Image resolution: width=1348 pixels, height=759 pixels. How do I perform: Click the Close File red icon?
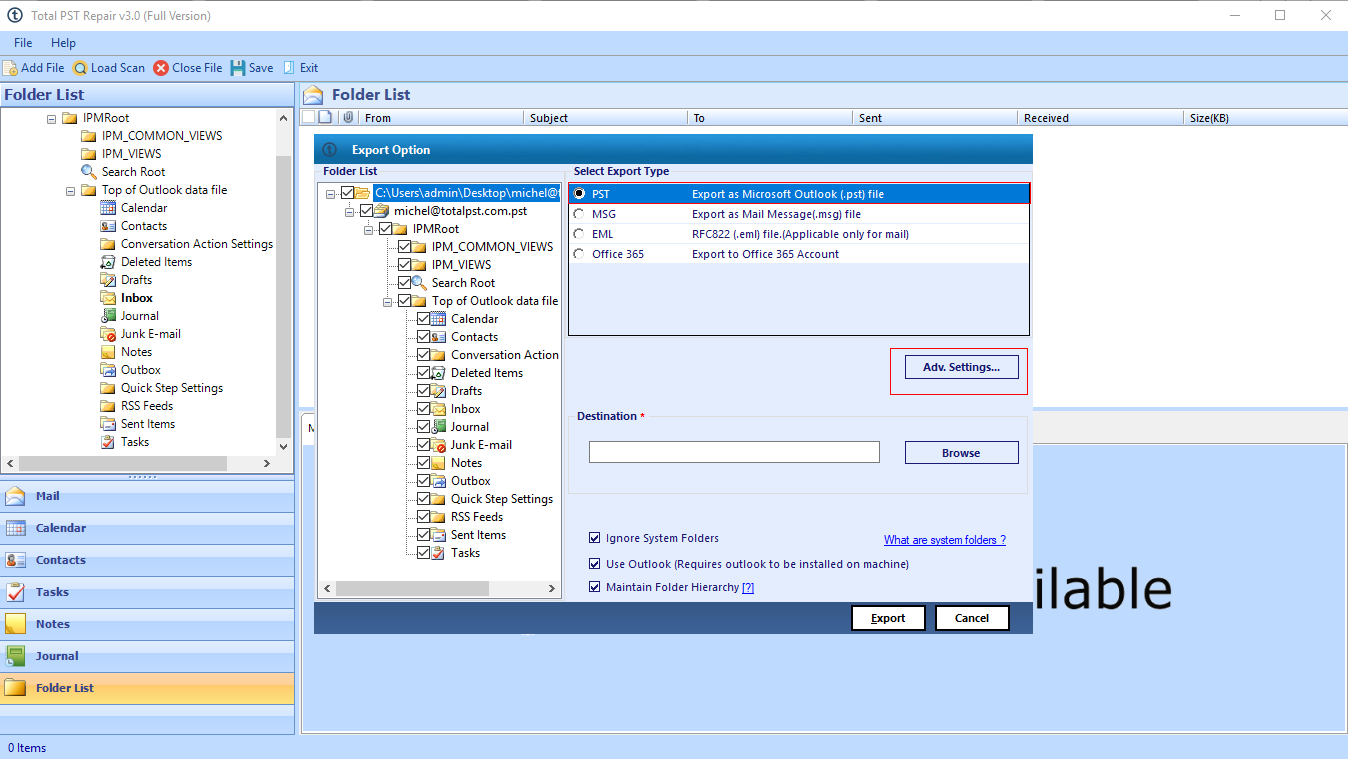161,68
